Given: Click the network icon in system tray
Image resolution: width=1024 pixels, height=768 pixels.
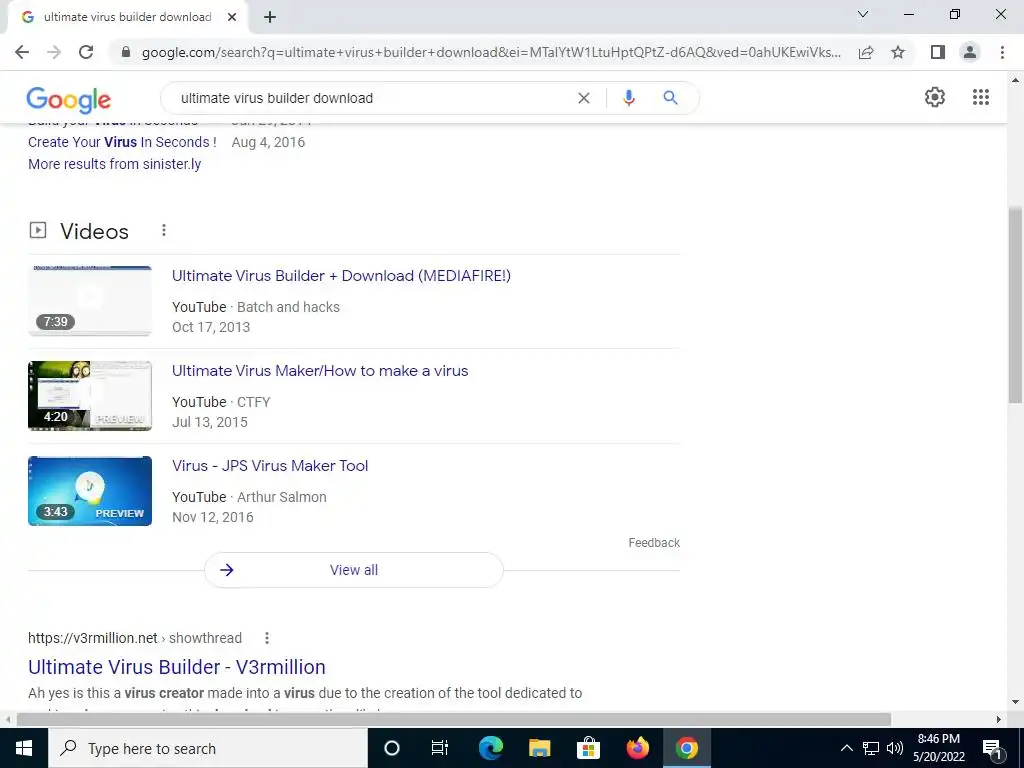Looking at the screenshot, I should 871,748.
